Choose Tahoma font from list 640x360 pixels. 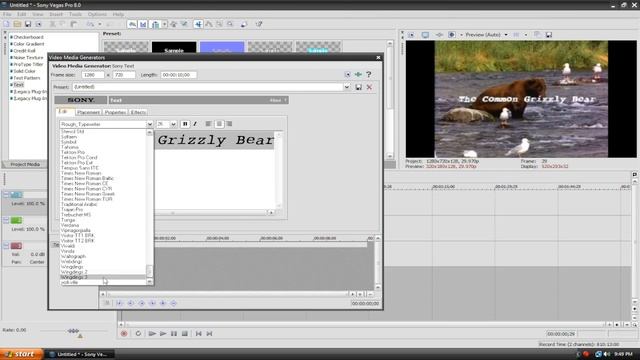pyautogui.click(x=103, y=147)
